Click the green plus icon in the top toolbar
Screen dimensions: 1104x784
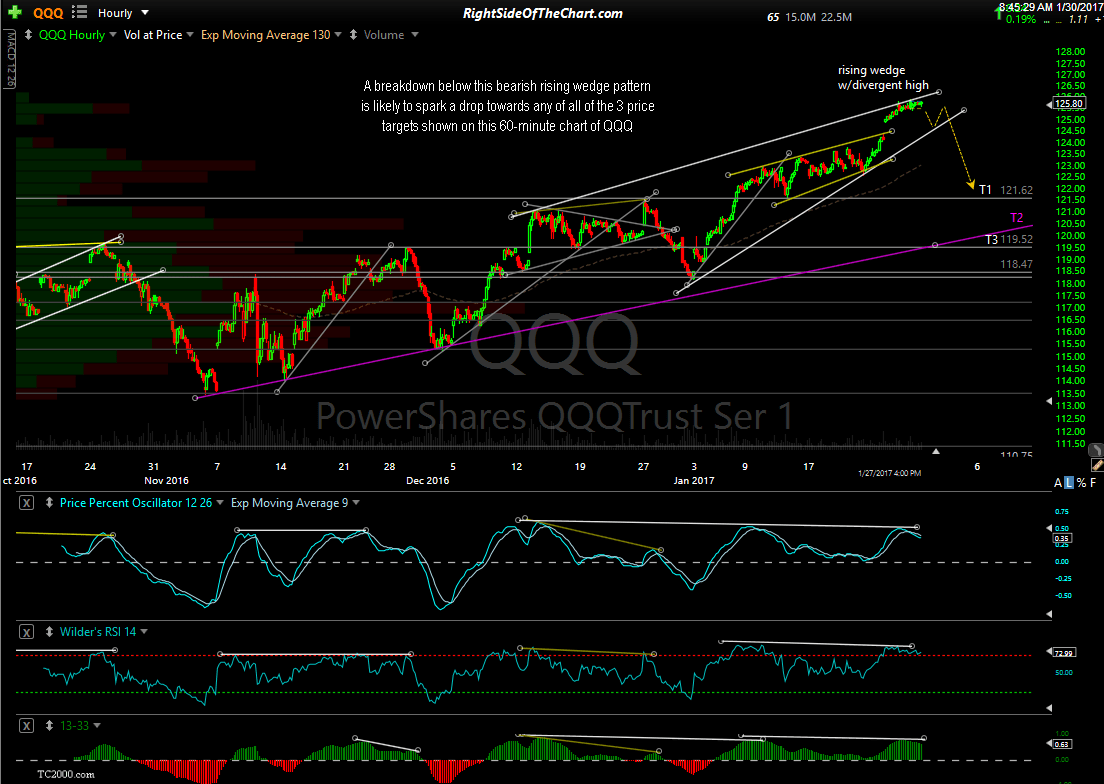tap(15, 13)
